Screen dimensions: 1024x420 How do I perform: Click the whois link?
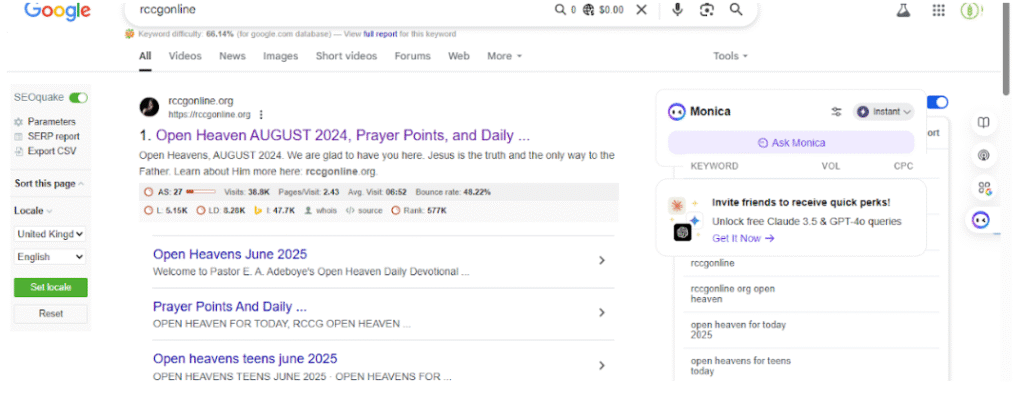pos(327,211)
